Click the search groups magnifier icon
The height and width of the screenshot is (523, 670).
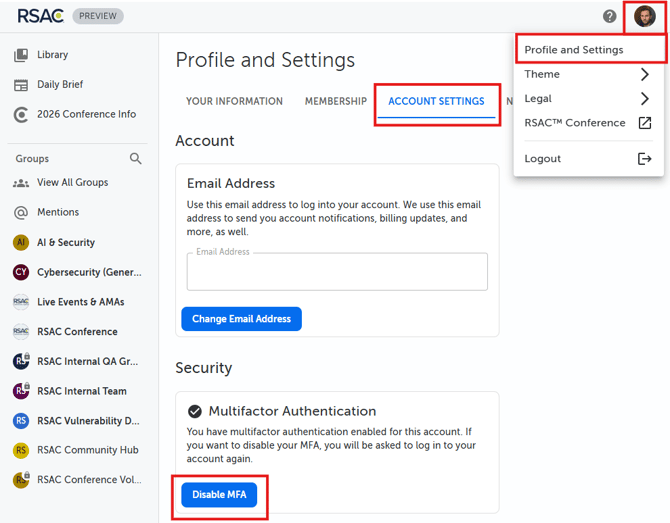(x=136, y=158)
